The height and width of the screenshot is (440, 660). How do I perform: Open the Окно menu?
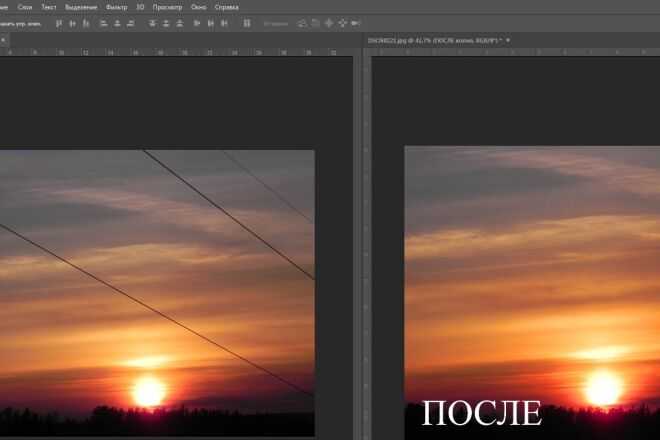point(198,7)
